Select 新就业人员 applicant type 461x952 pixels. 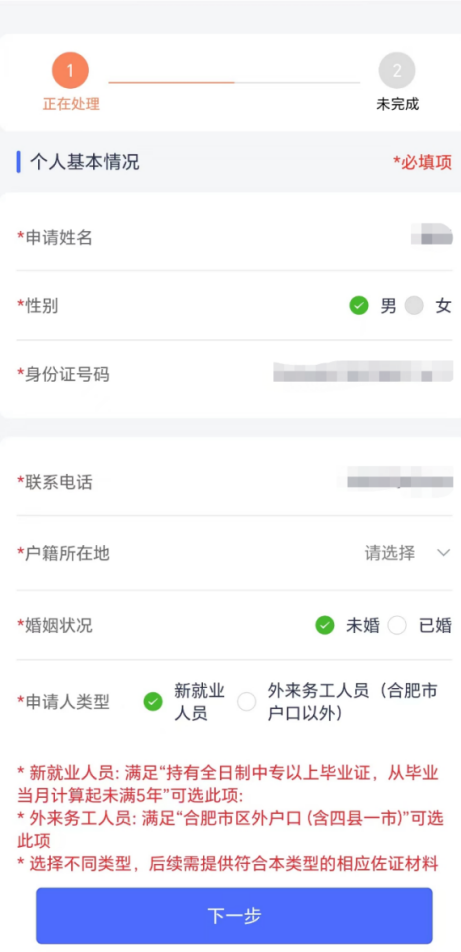pos(152,702)
